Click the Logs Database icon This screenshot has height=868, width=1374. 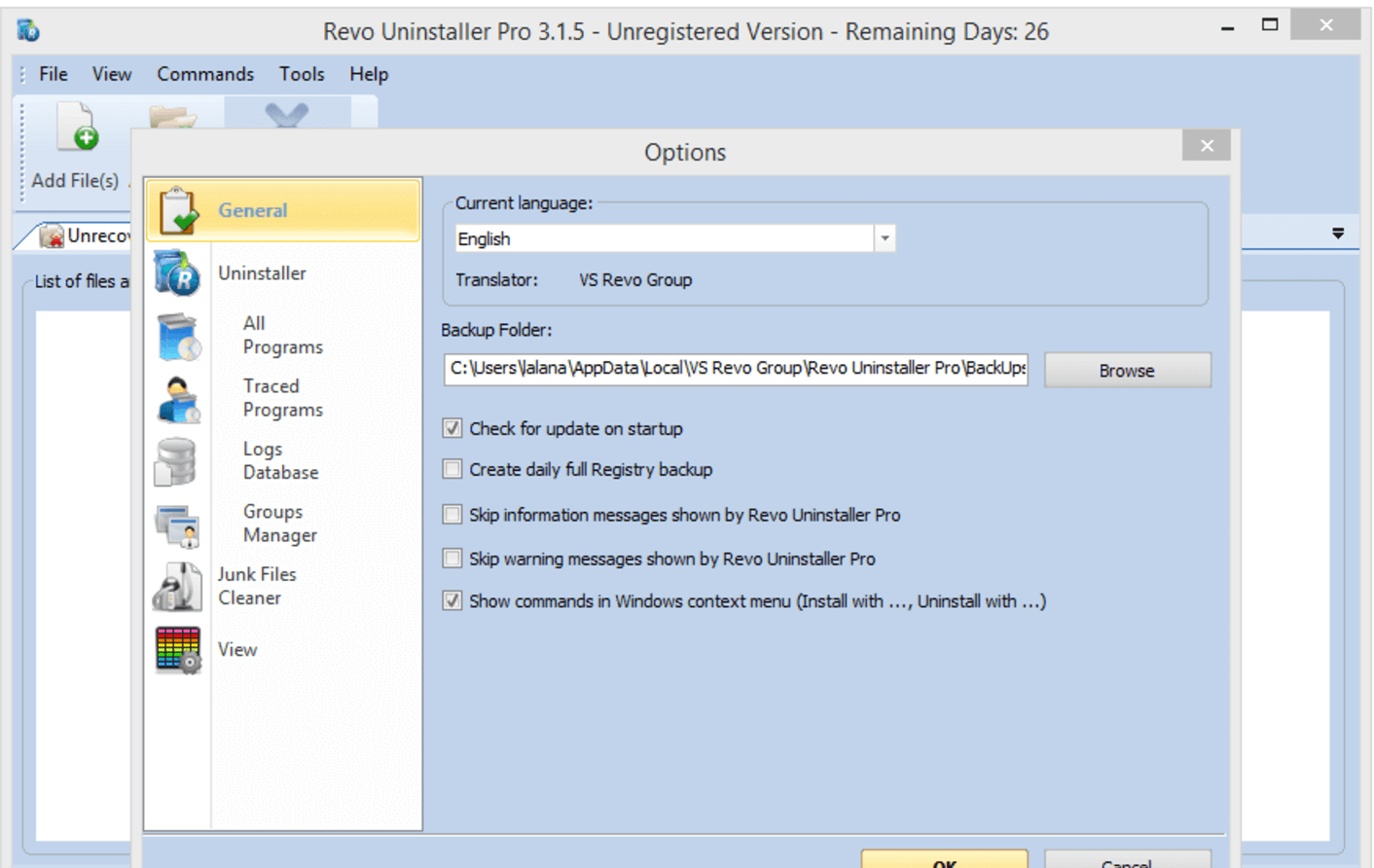[176, 461]
